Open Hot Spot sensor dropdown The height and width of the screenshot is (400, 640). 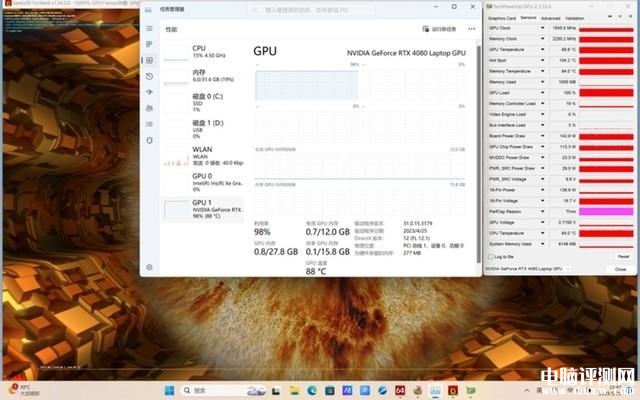tap(542, 60)
